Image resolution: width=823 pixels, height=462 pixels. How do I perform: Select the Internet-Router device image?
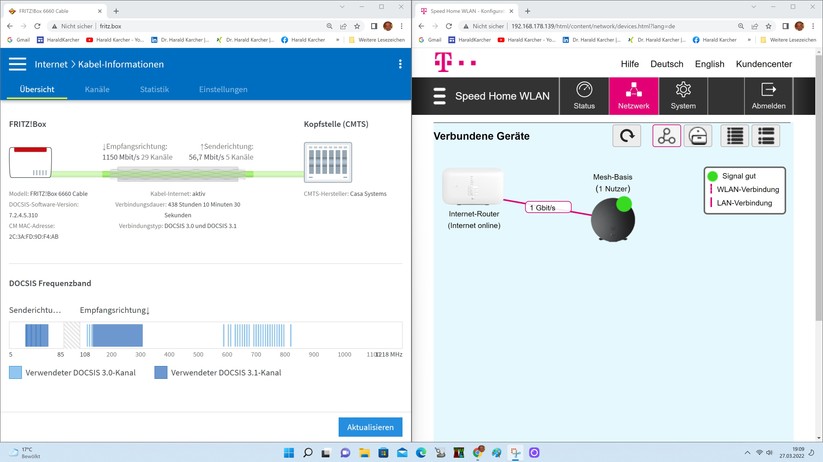pos(473,186)
